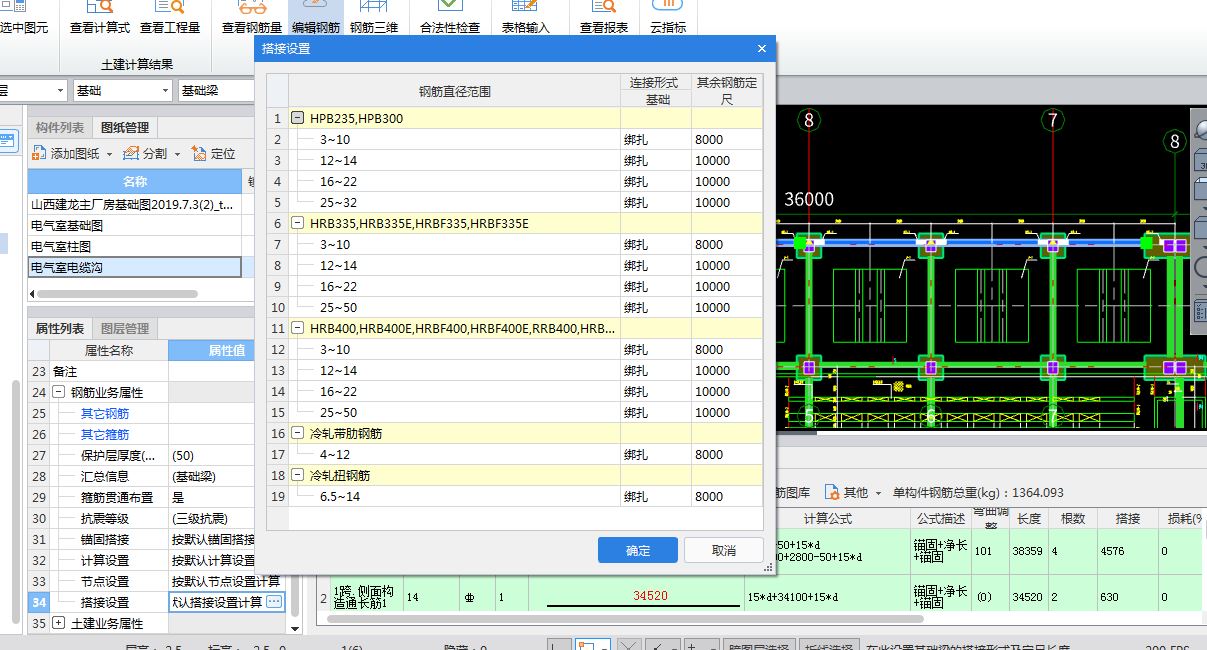Open 分割 dropdown arrow
Screen dimensions: 1207x650
coord(177,154)
